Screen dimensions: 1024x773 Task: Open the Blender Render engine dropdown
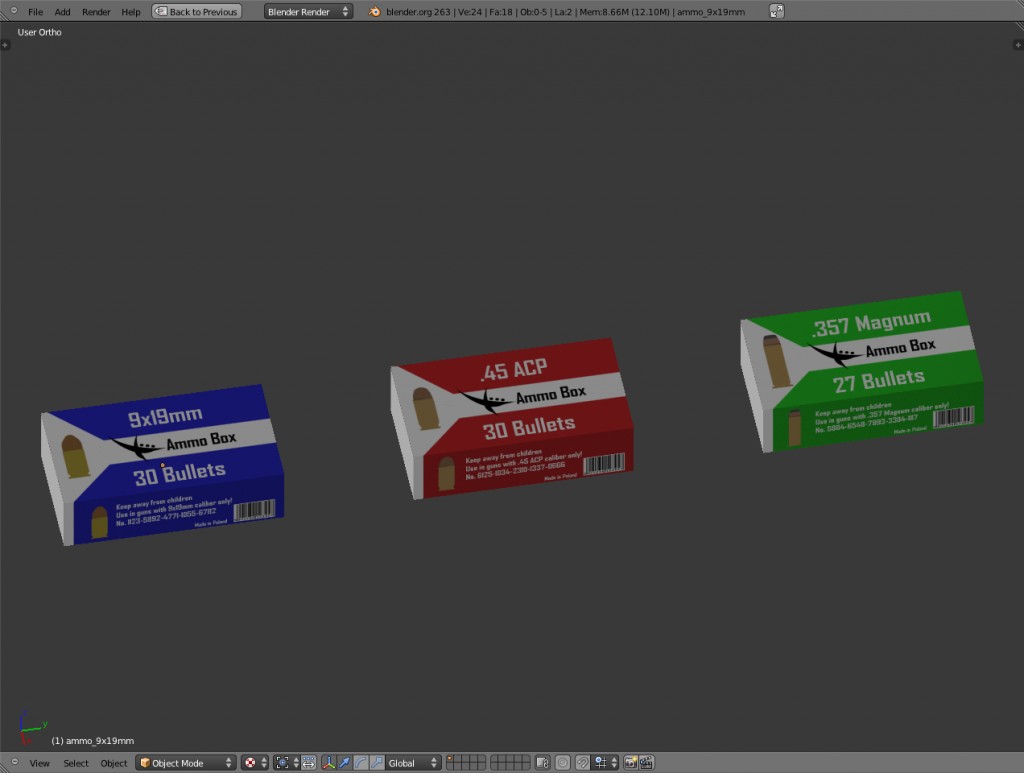tap(308, 12)
